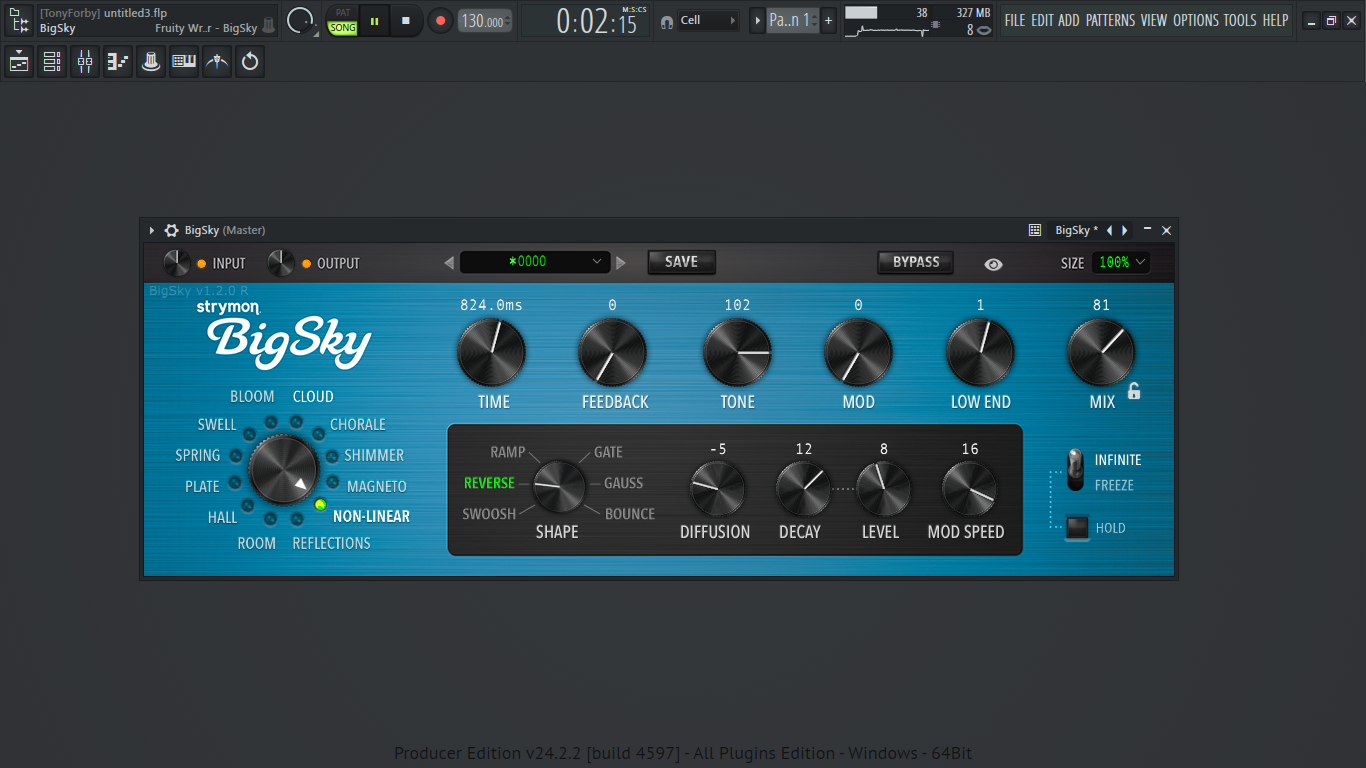
Task: Toggle the eye visibility icon in BigSky
Action: tap(993, 264)
